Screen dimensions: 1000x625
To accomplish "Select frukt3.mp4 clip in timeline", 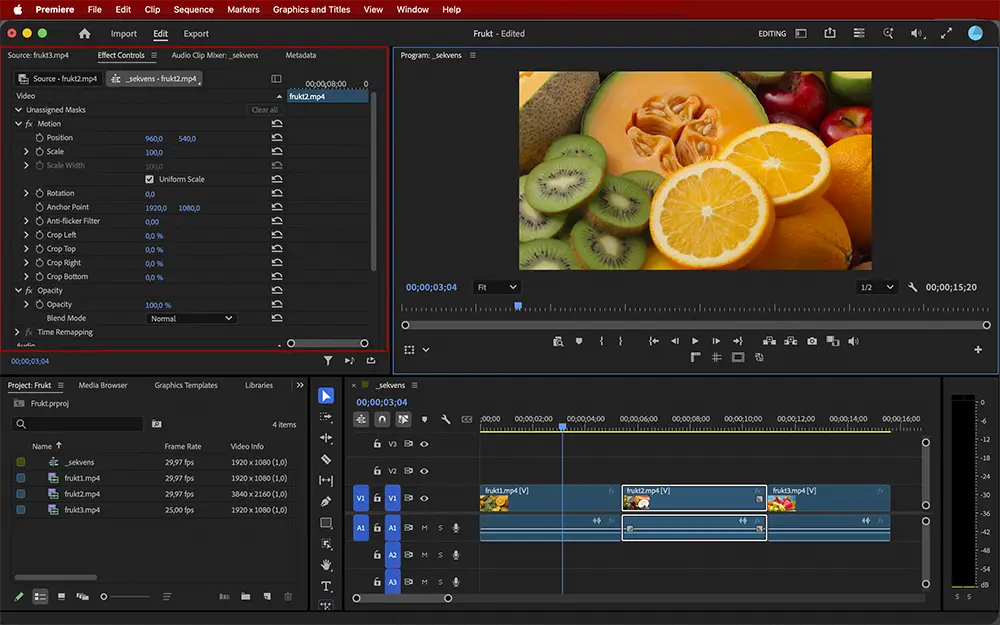I will pyautogui.click(x=828, y=498).
